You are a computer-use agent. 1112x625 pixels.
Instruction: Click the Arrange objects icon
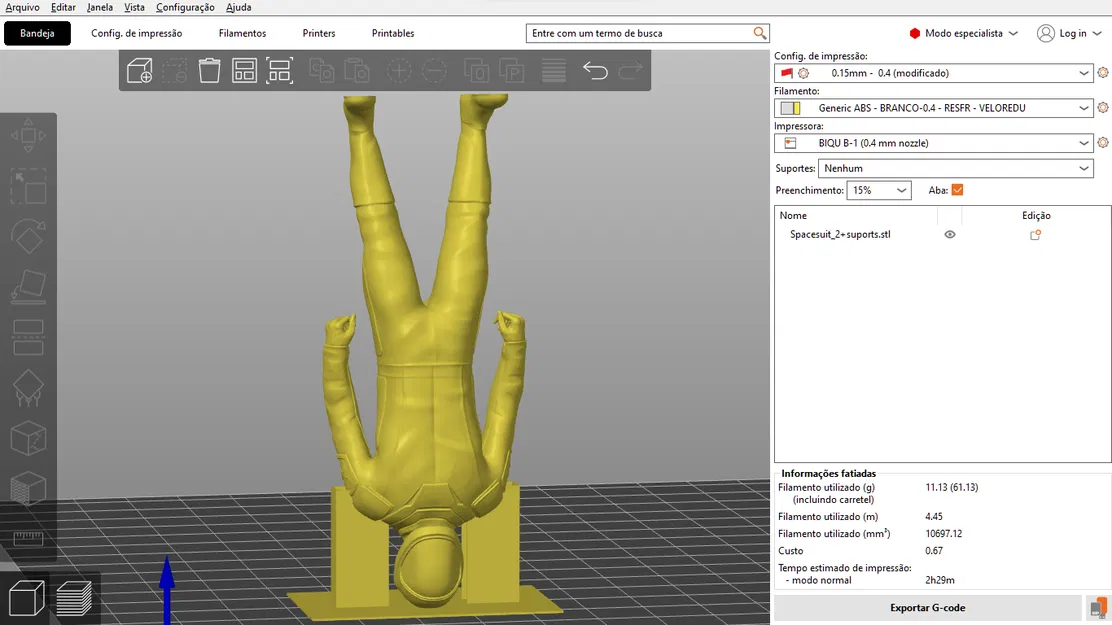coord(244,70)
